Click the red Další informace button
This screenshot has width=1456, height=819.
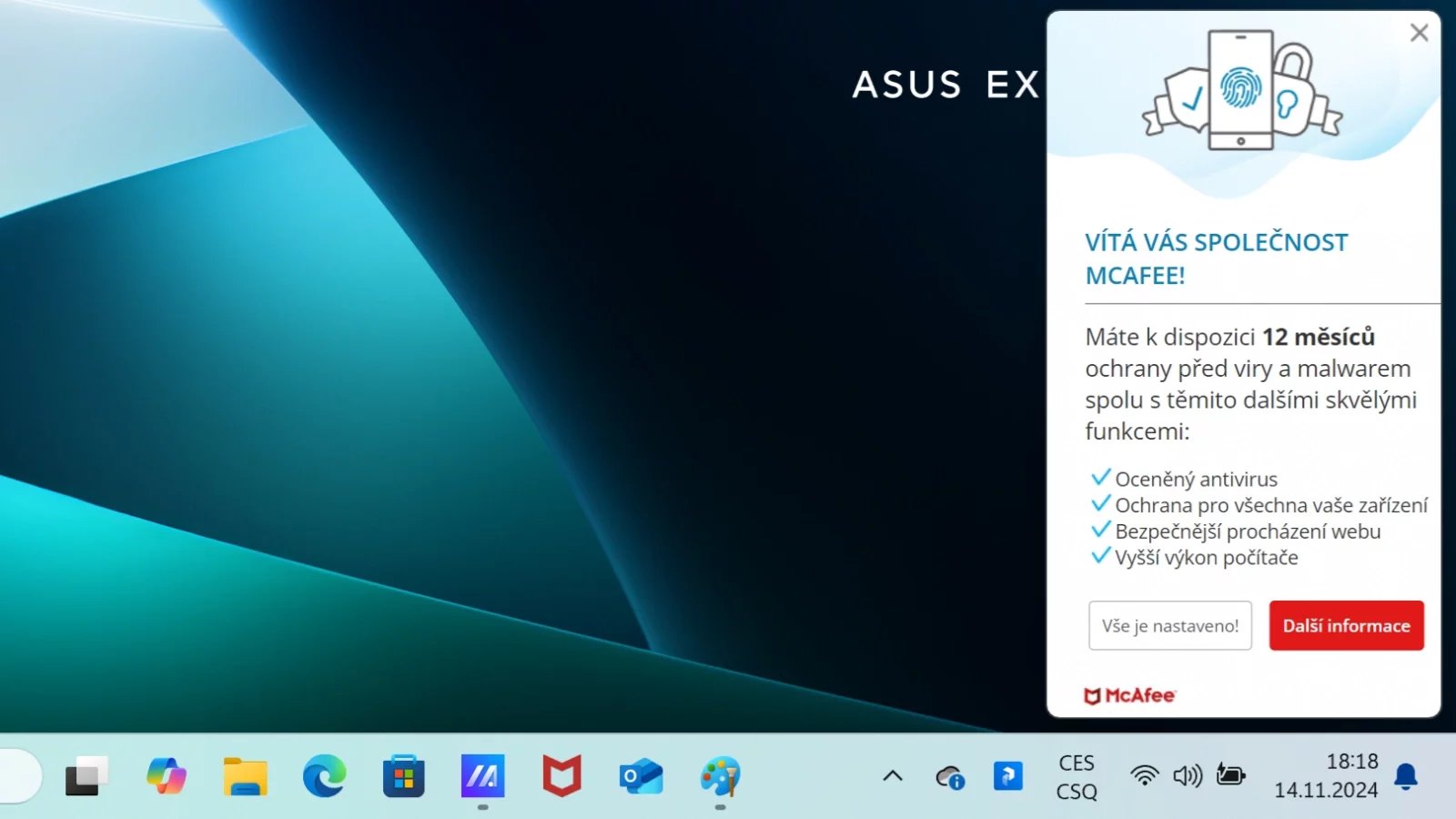[1347, 625]
